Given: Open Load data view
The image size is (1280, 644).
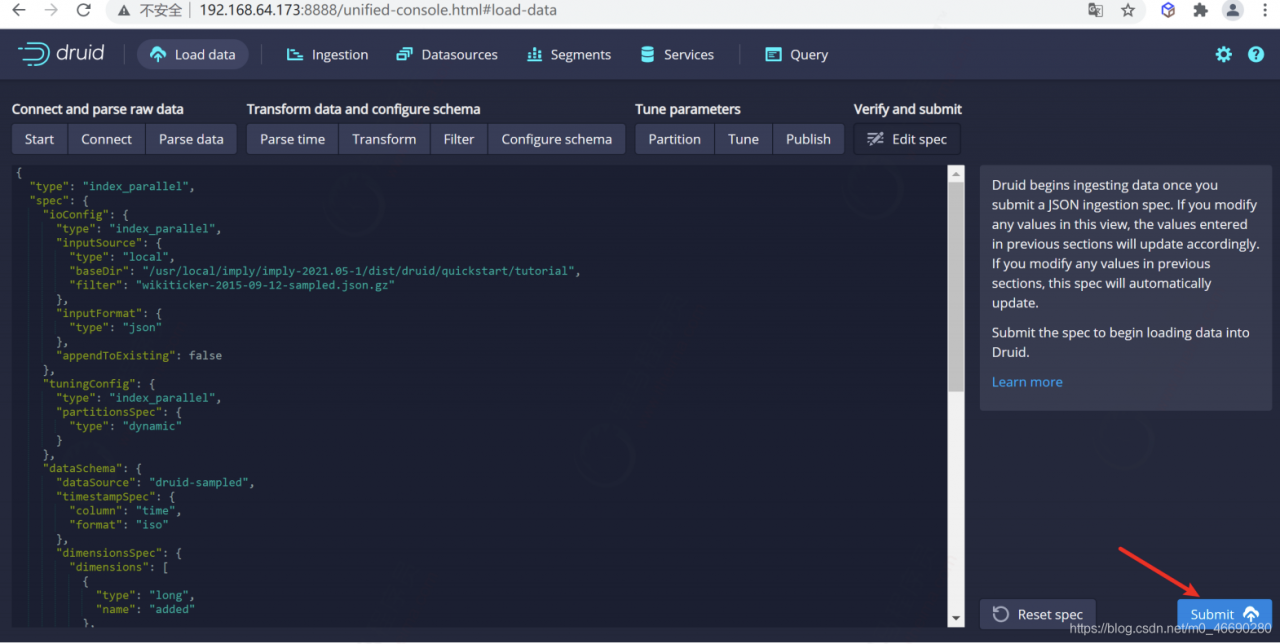Looking at the screenshot, I should click(x=193, y=54).
